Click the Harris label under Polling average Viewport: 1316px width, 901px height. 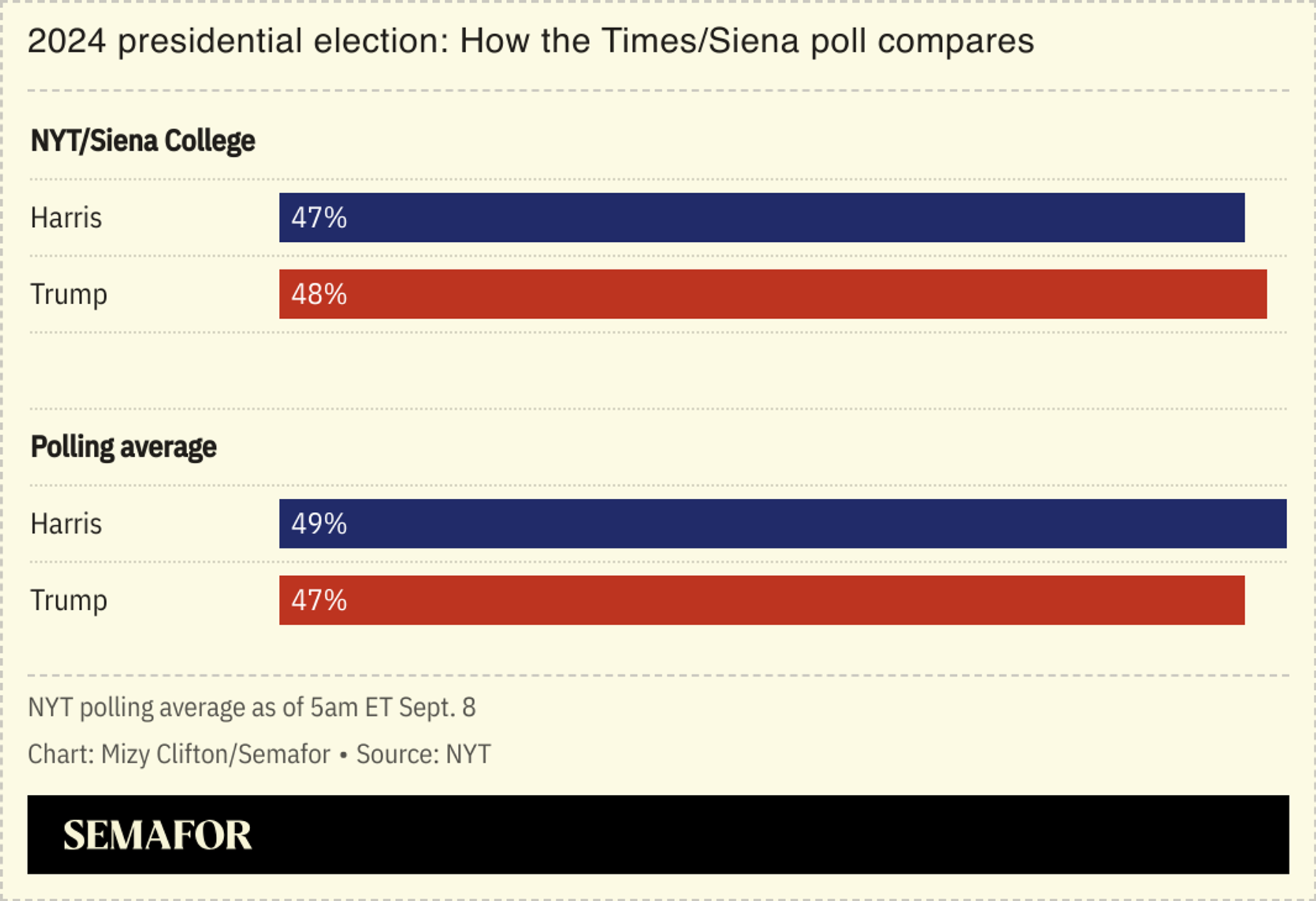click(66, 524)
